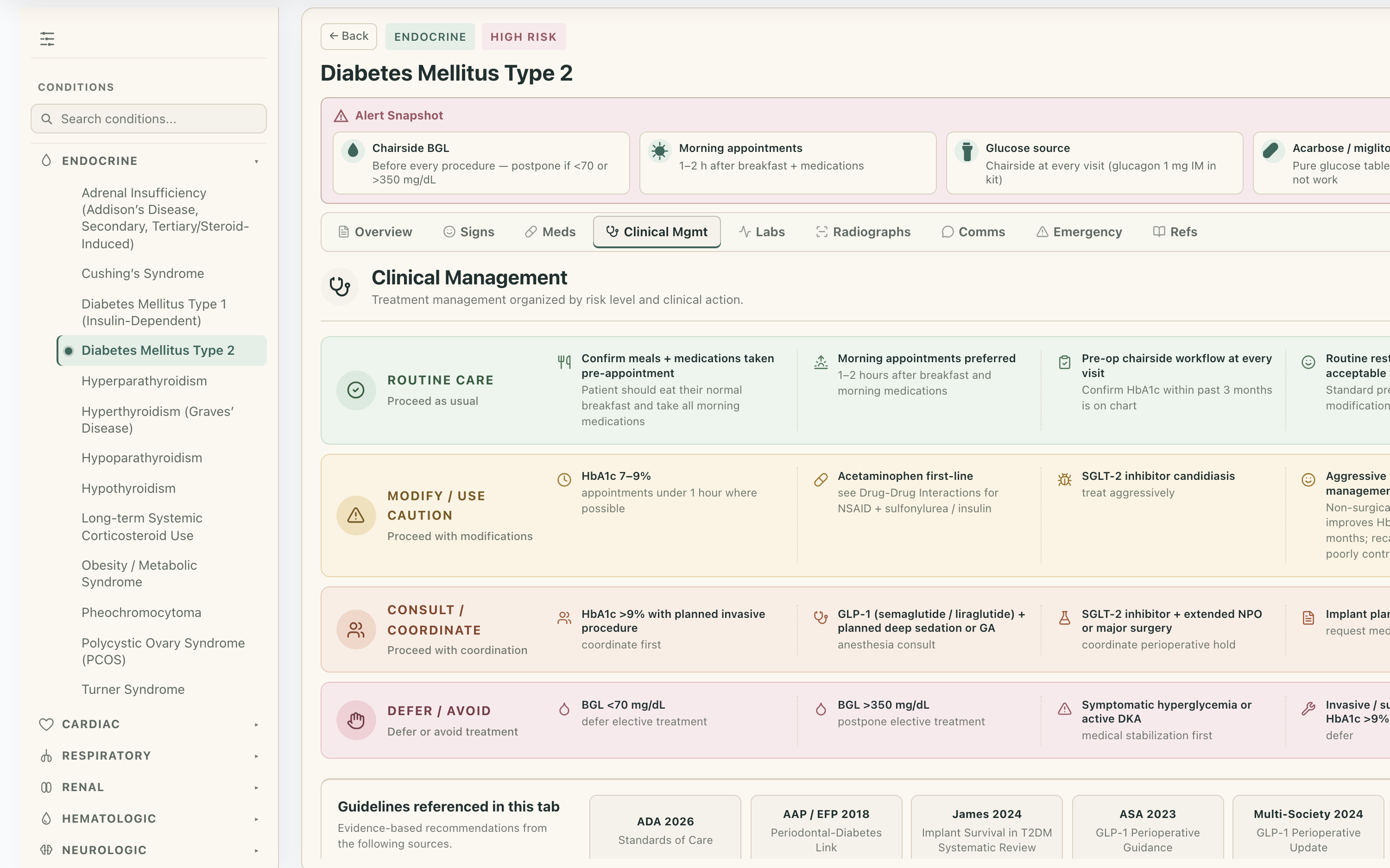Expand the Cardiac category arrow
The image size is (1390, 868).
point(257,724)
